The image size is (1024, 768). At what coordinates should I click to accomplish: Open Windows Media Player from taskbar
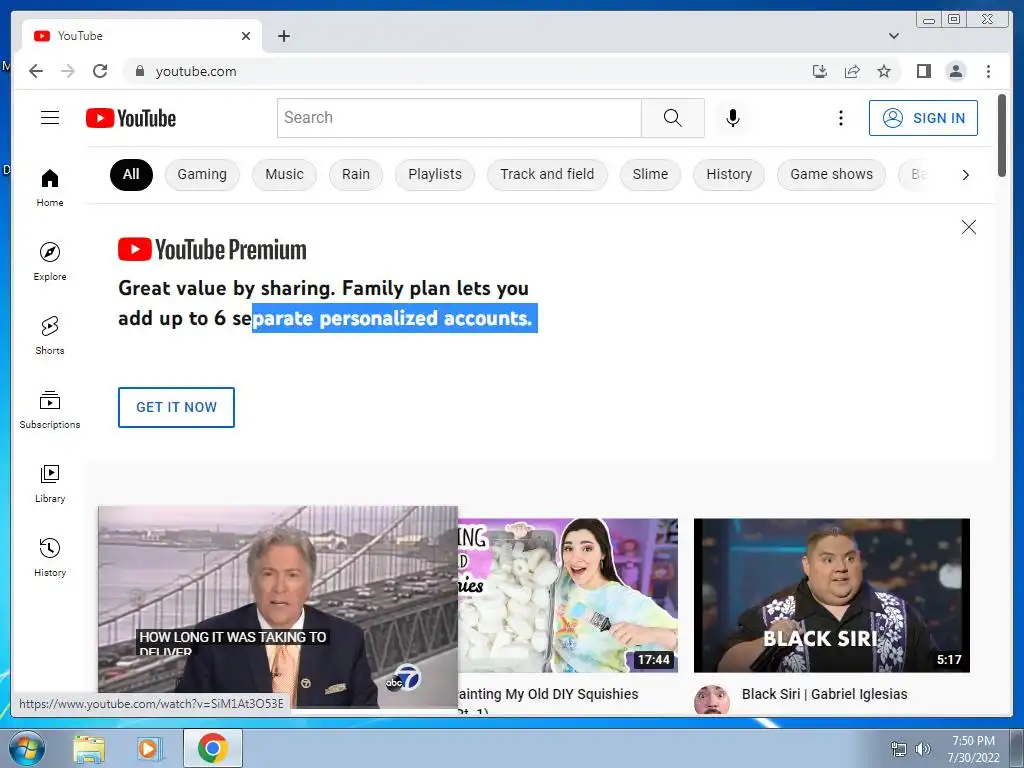tap(149, 748)
